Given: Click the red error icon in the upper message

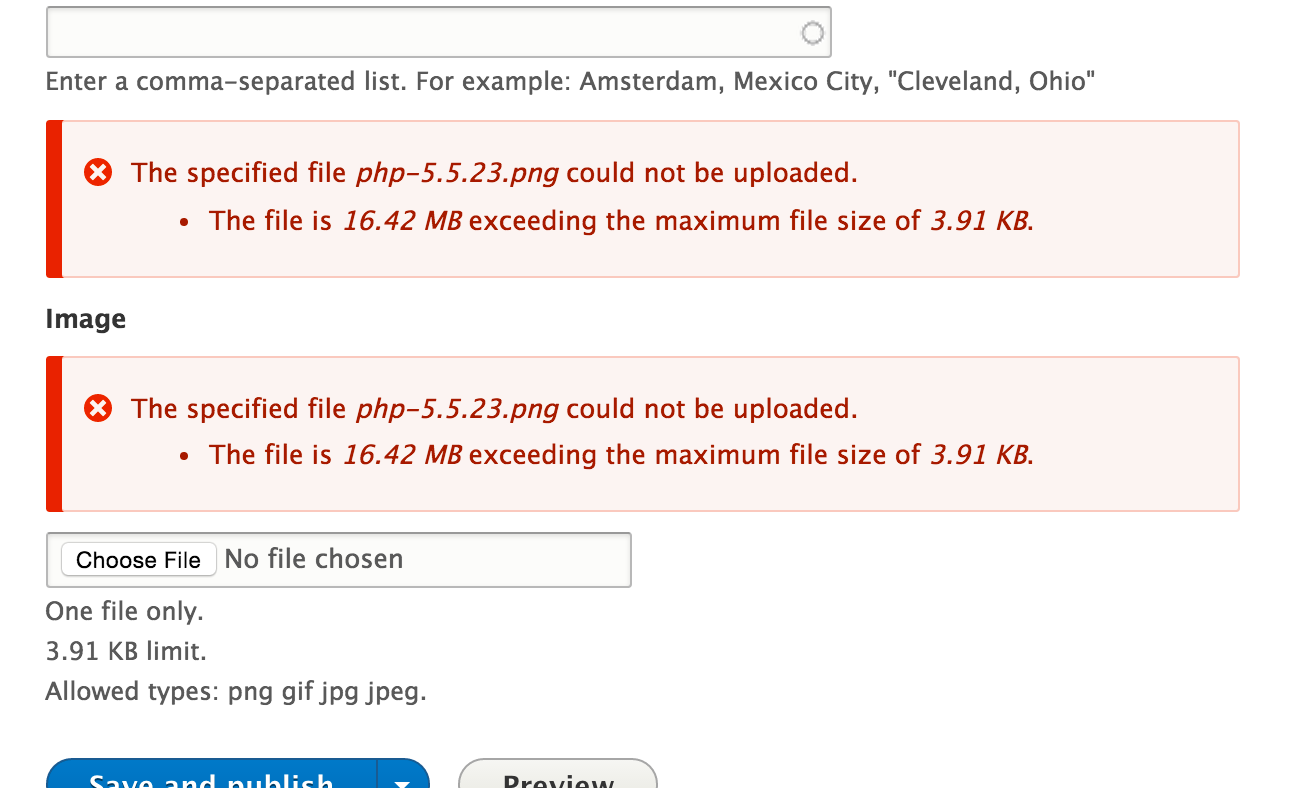Looking at the screenshot, I should click(x=98, y=173).
